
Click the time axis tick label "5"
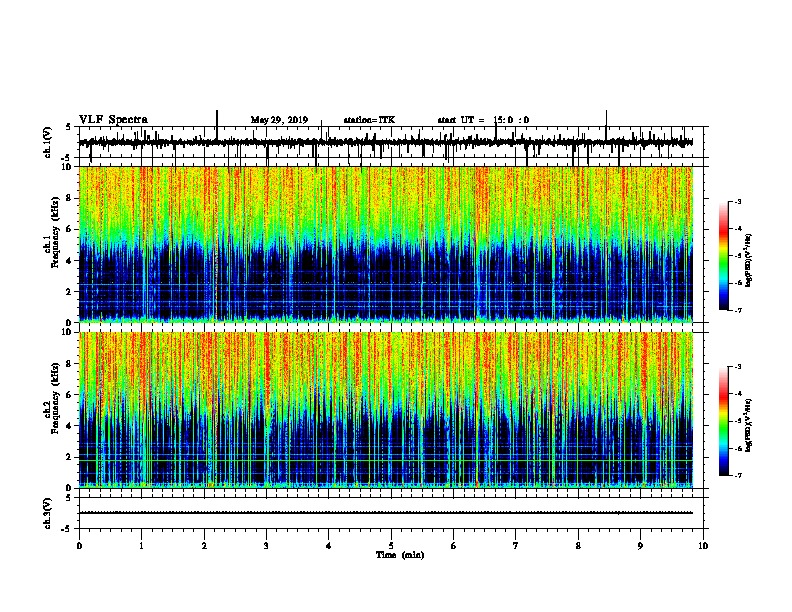[x=391, y=545]
